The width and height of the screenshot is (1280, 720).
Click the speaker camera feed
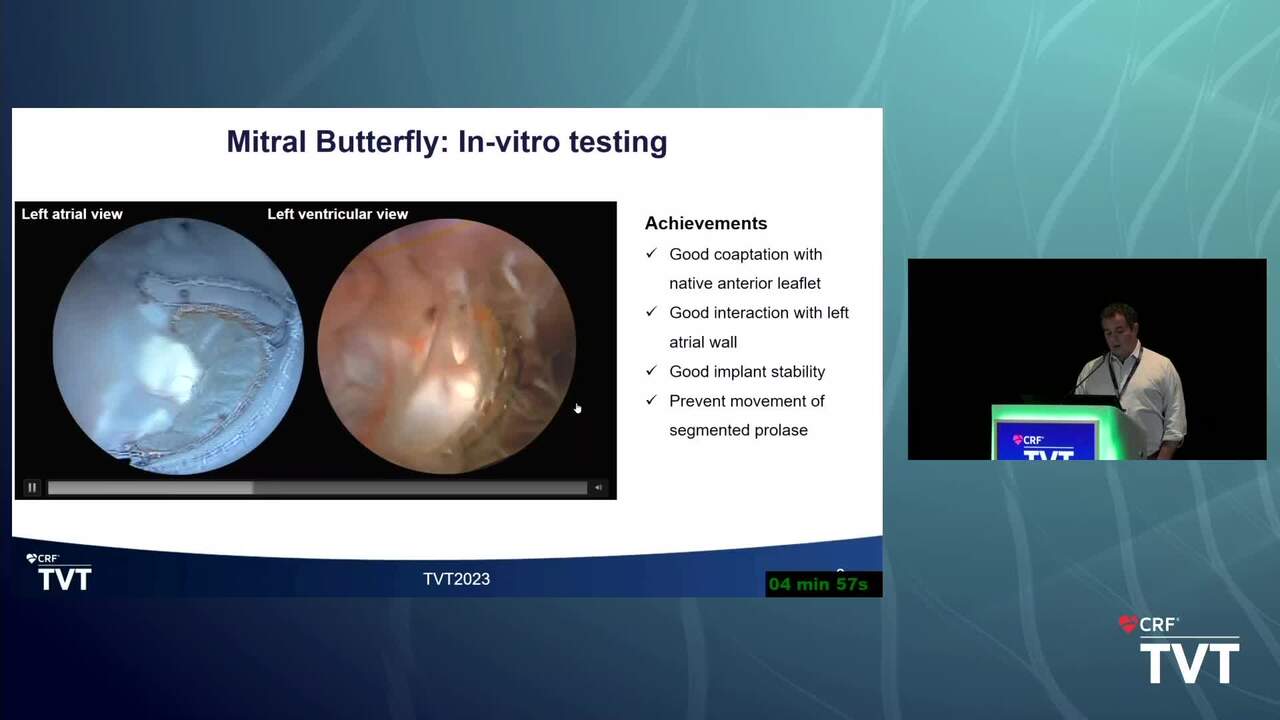click(1087, 360)
